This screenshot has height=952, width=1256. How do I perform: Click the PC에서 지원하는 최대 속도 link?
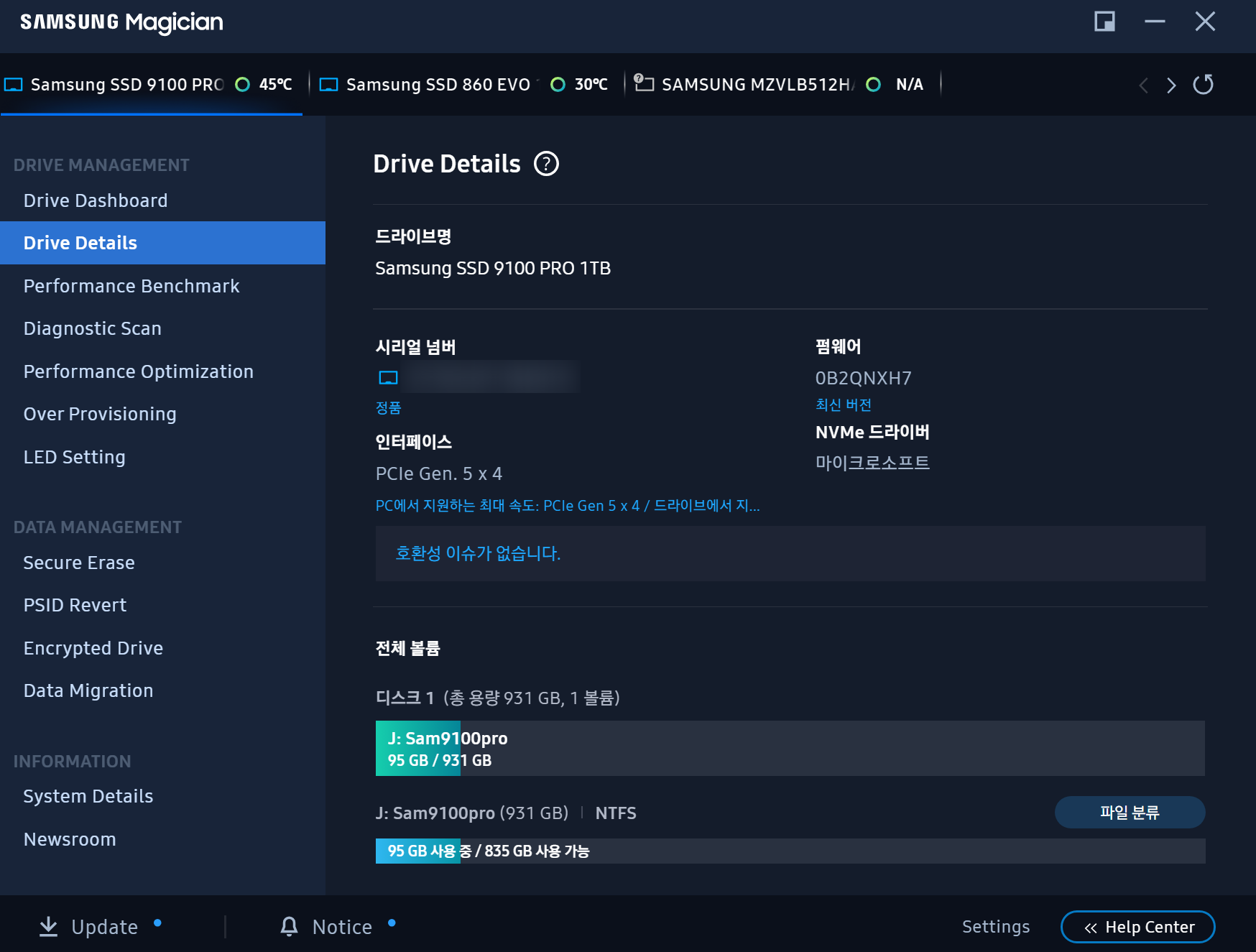568,506
